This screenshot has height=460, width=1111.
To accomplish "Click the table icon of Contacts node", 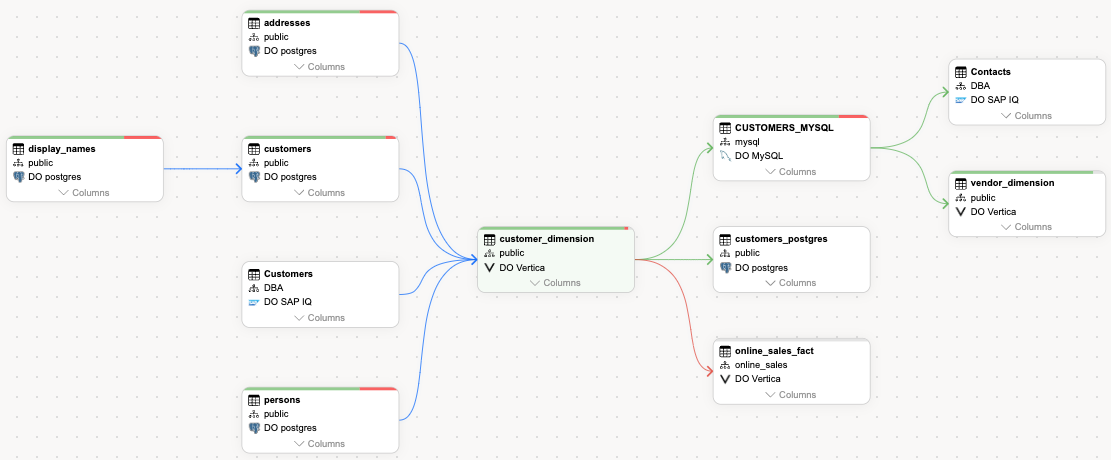I will (x=961, y=73).
